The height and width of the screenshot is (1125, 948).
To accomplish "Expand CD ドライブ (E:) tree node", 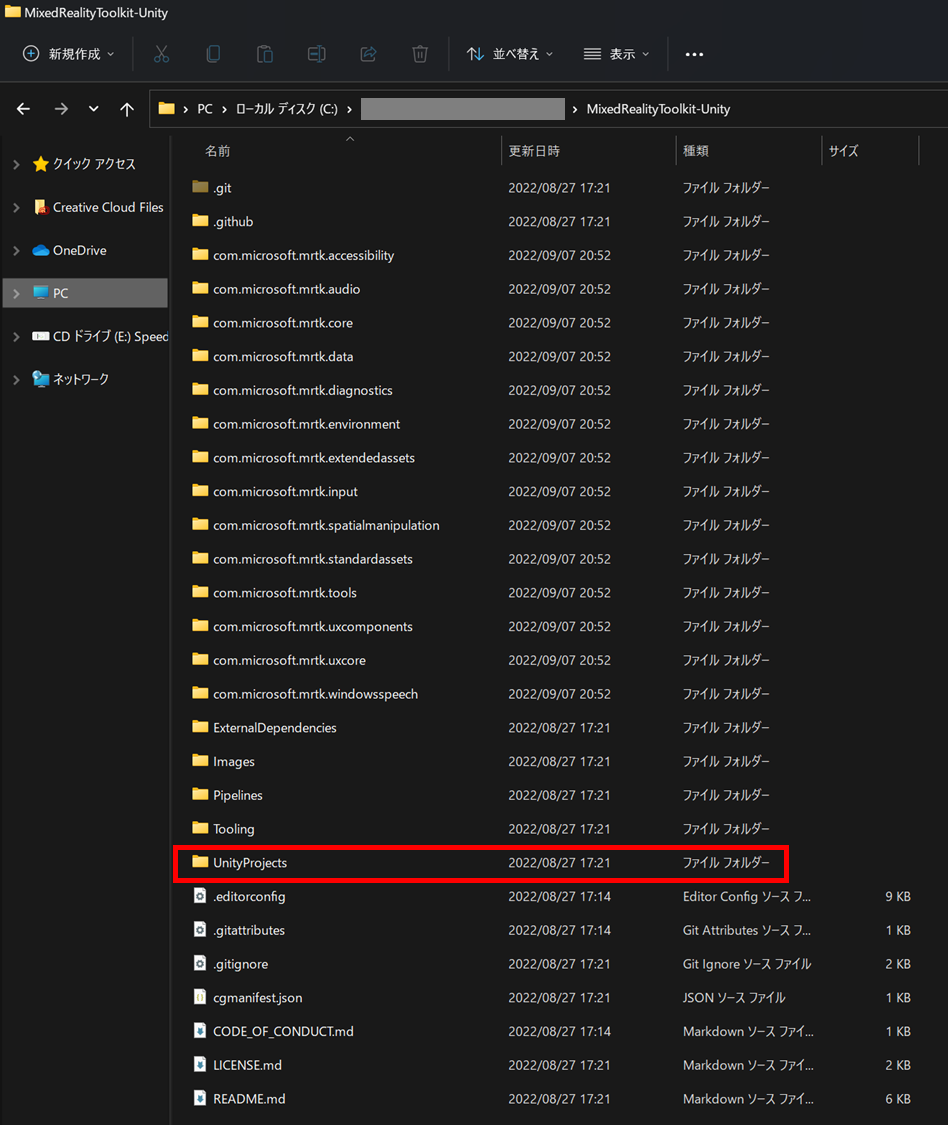I will coord(17,336).
